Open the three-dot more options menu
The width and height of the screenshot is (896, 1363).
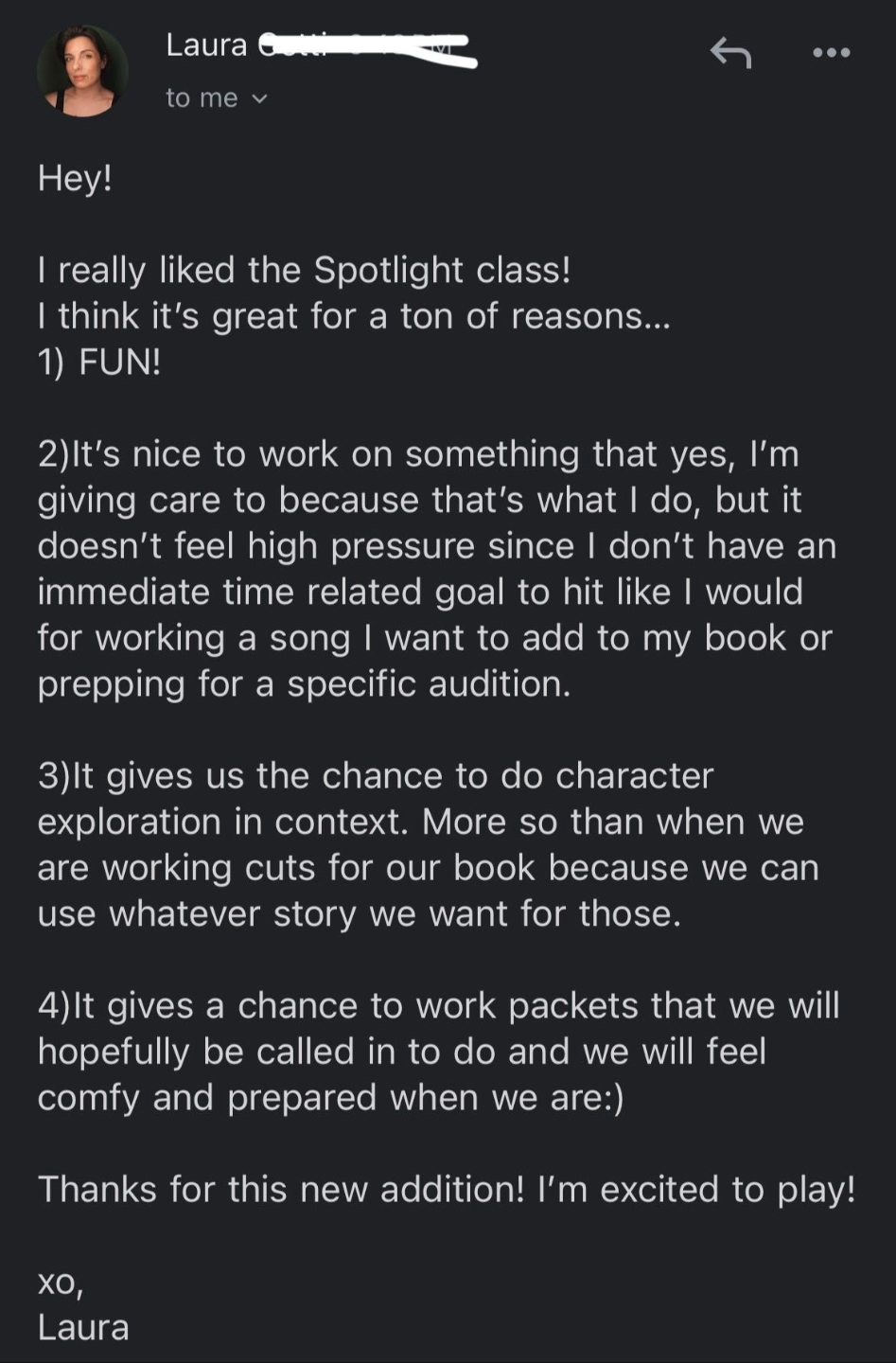[x=832, y=52]
